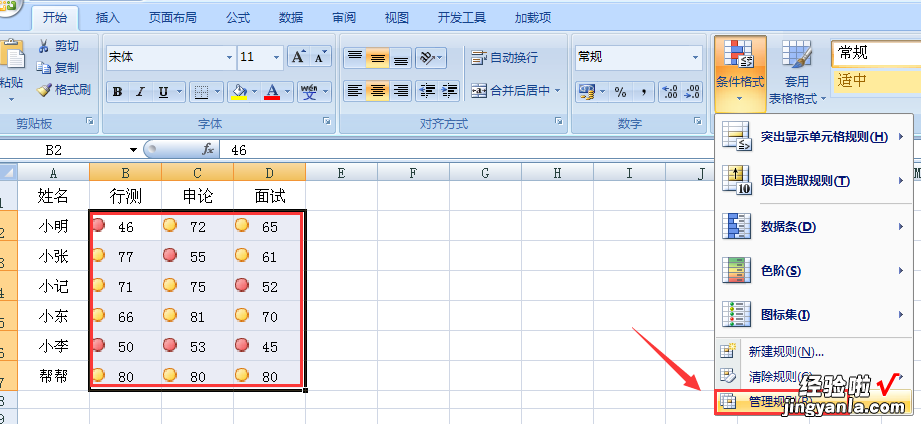Apply cell borders icon

pos(201,92)
